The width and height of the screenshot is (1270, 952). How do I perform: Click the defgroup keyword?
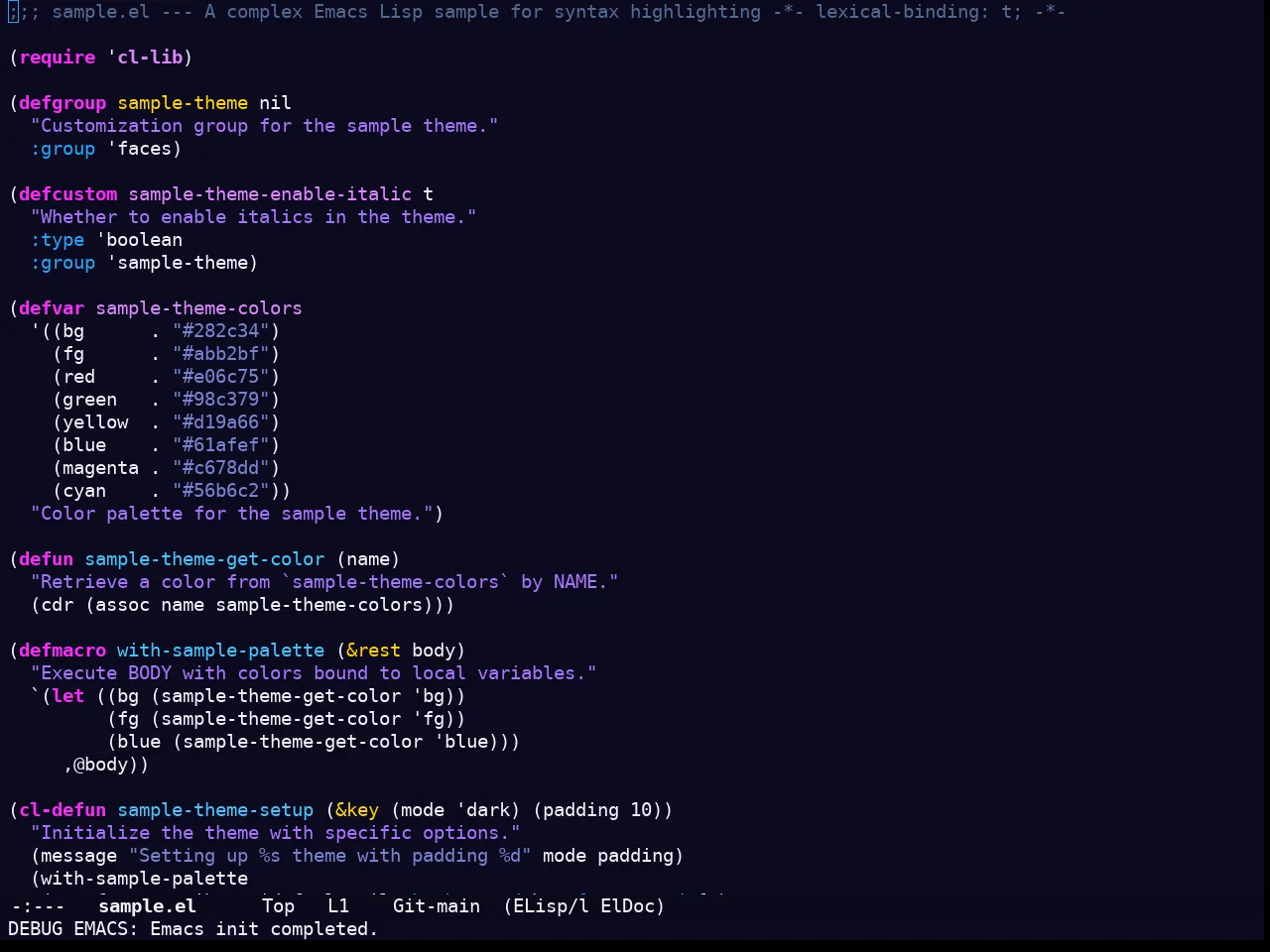(x=63, y=103)
